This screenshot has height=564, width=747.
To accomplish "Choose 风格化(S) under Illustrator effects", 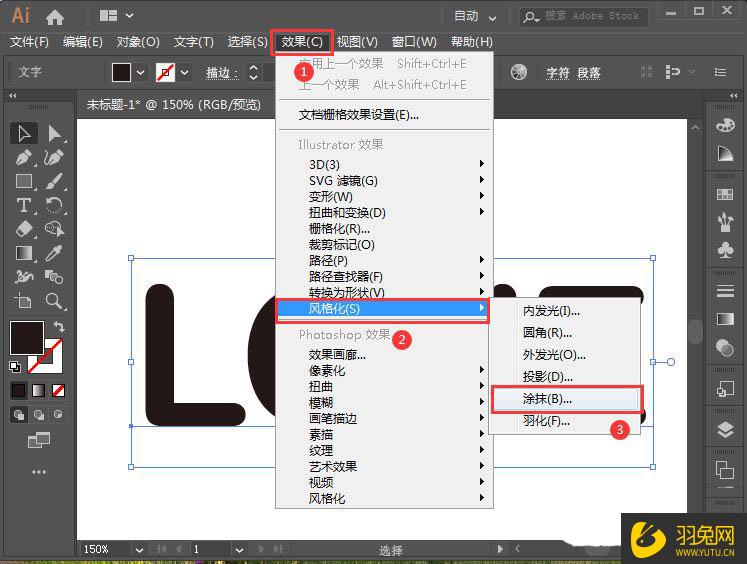I will (382, 309).
